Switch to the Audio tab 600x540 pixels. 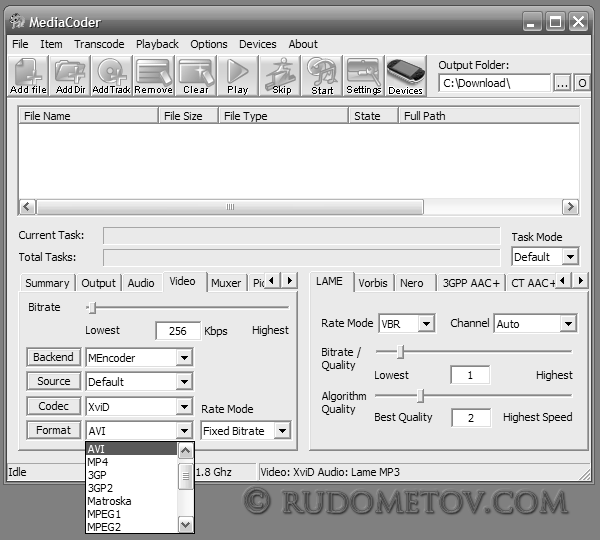[141, 283]
